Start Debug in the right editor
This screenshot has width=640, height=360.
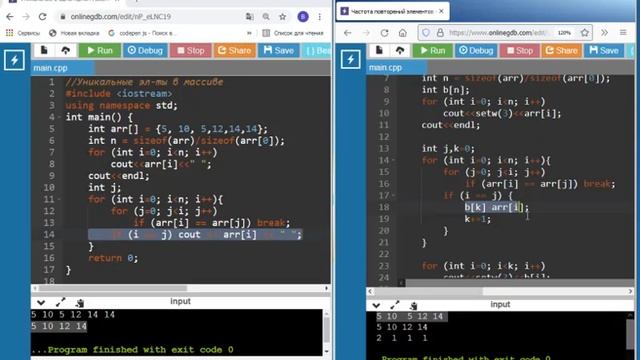(x=476, y=51)
